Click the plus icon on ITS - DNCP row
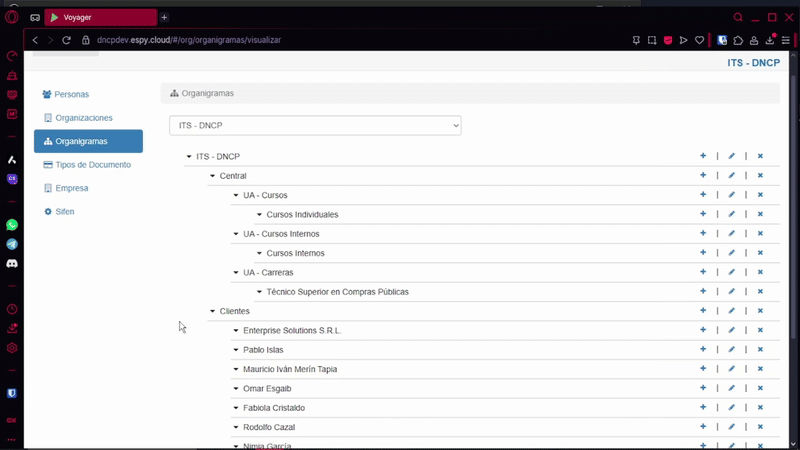 coord(703,156)
